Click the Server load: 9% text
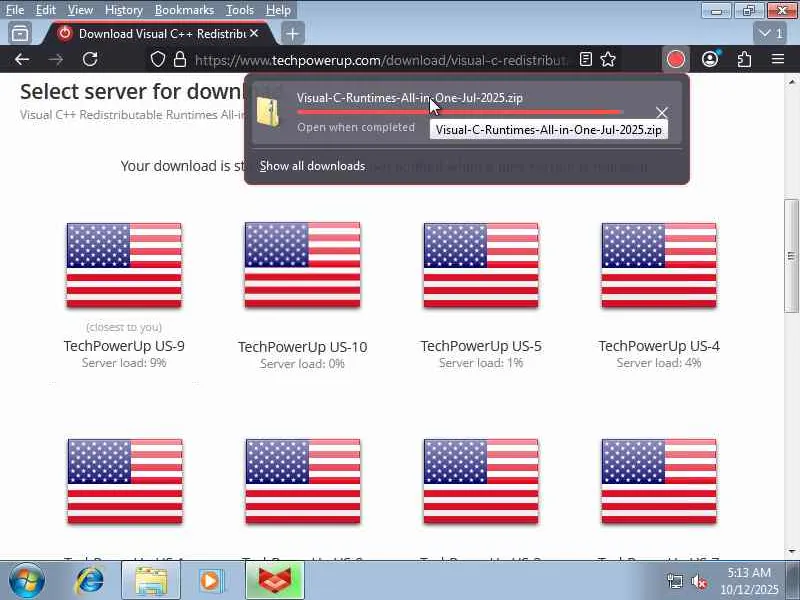800x600 pixels. (124, 363)
